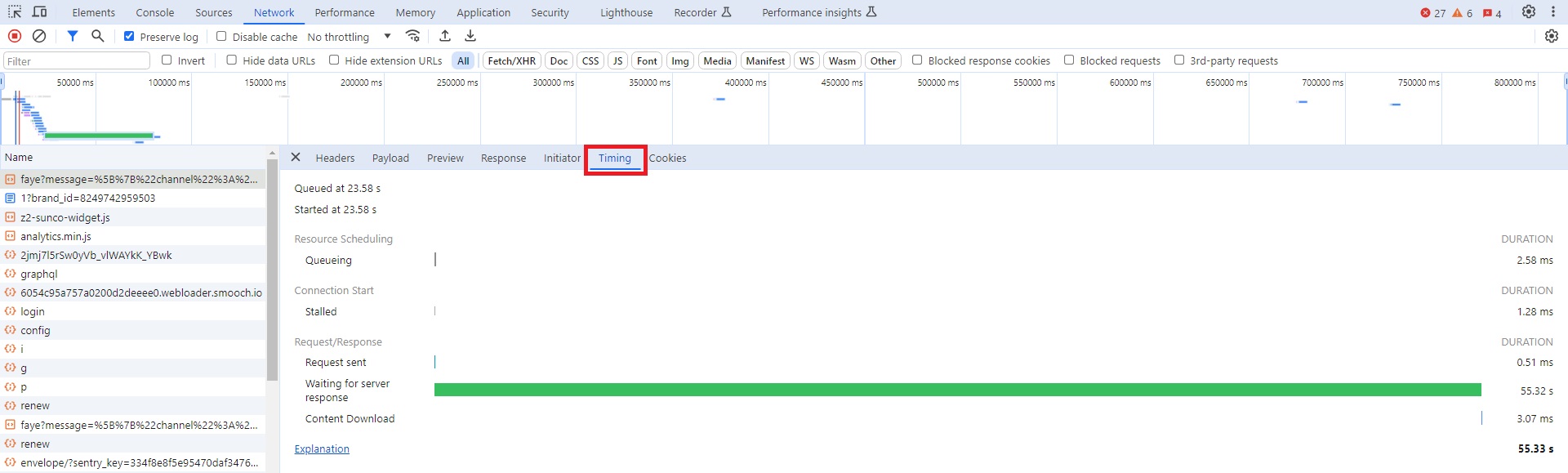
Task: Clear the network log
Action: pyautogui.click(x=39, y=36)
